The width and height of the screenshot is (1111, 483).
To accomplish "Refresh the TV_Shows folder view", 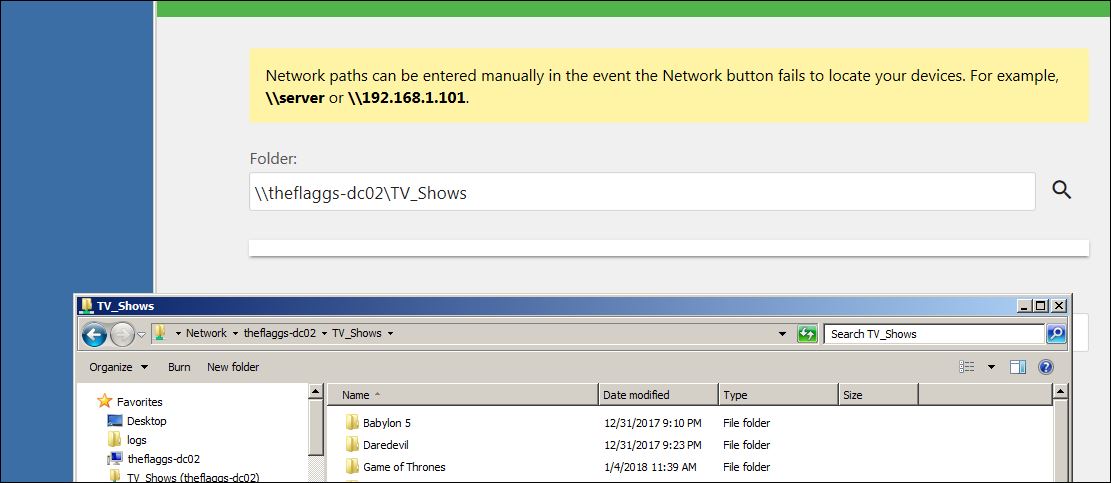I will [x=807, y=334].
